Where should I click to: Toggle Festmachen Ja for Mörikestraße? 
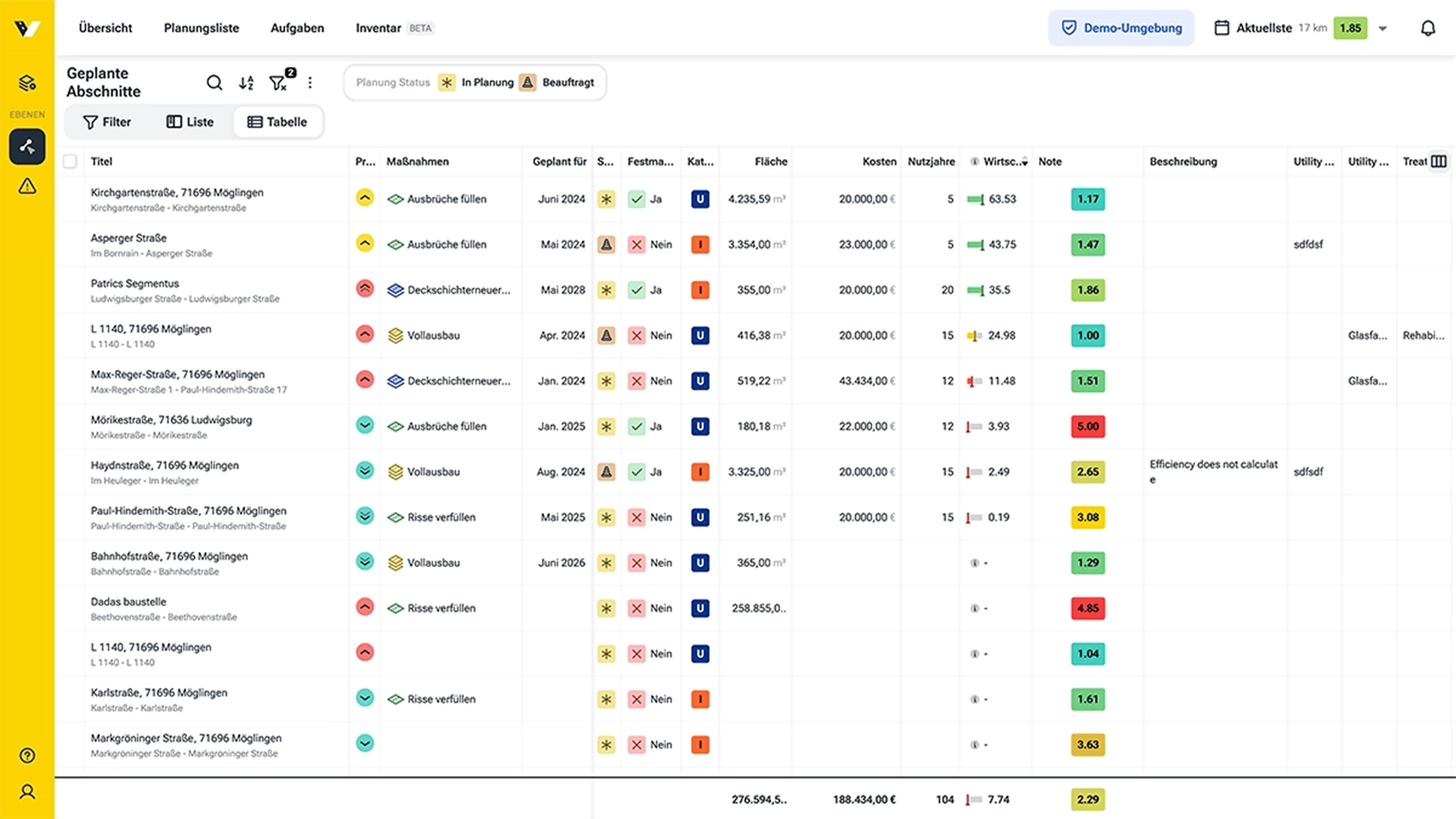(637, 427)
